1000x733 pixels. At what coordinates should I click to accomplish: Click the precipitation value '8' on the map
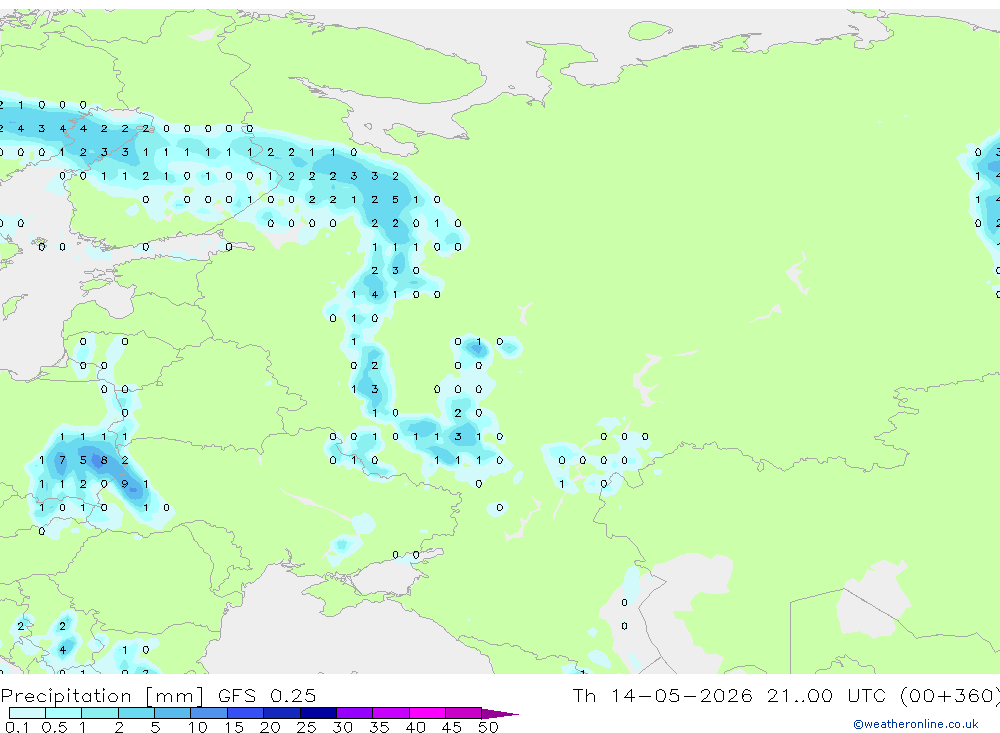pos(104,460)
